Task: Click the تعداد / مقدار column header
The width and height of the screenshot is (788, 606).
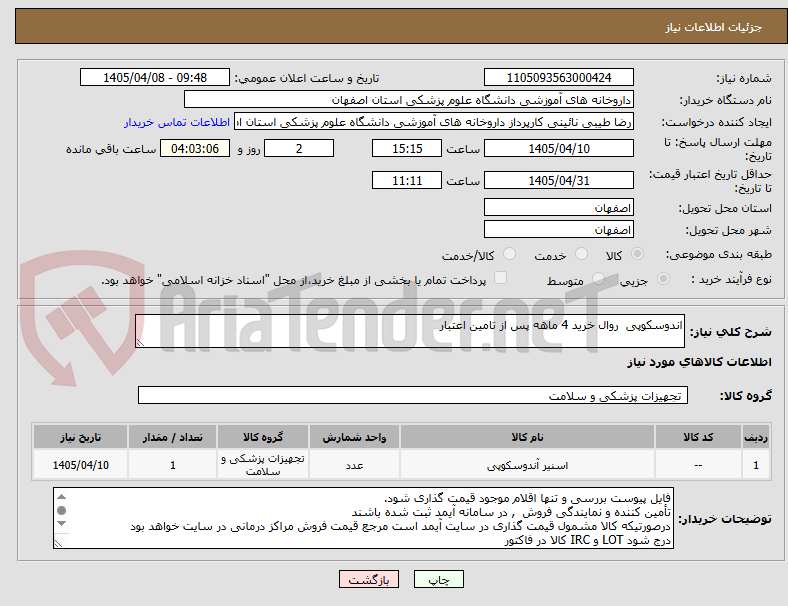Action: 172,437
